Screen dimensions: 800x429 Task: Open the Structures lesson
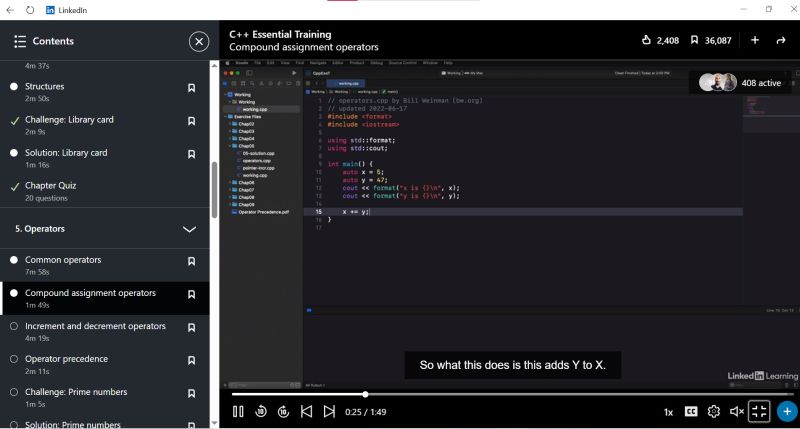(105, 91)
